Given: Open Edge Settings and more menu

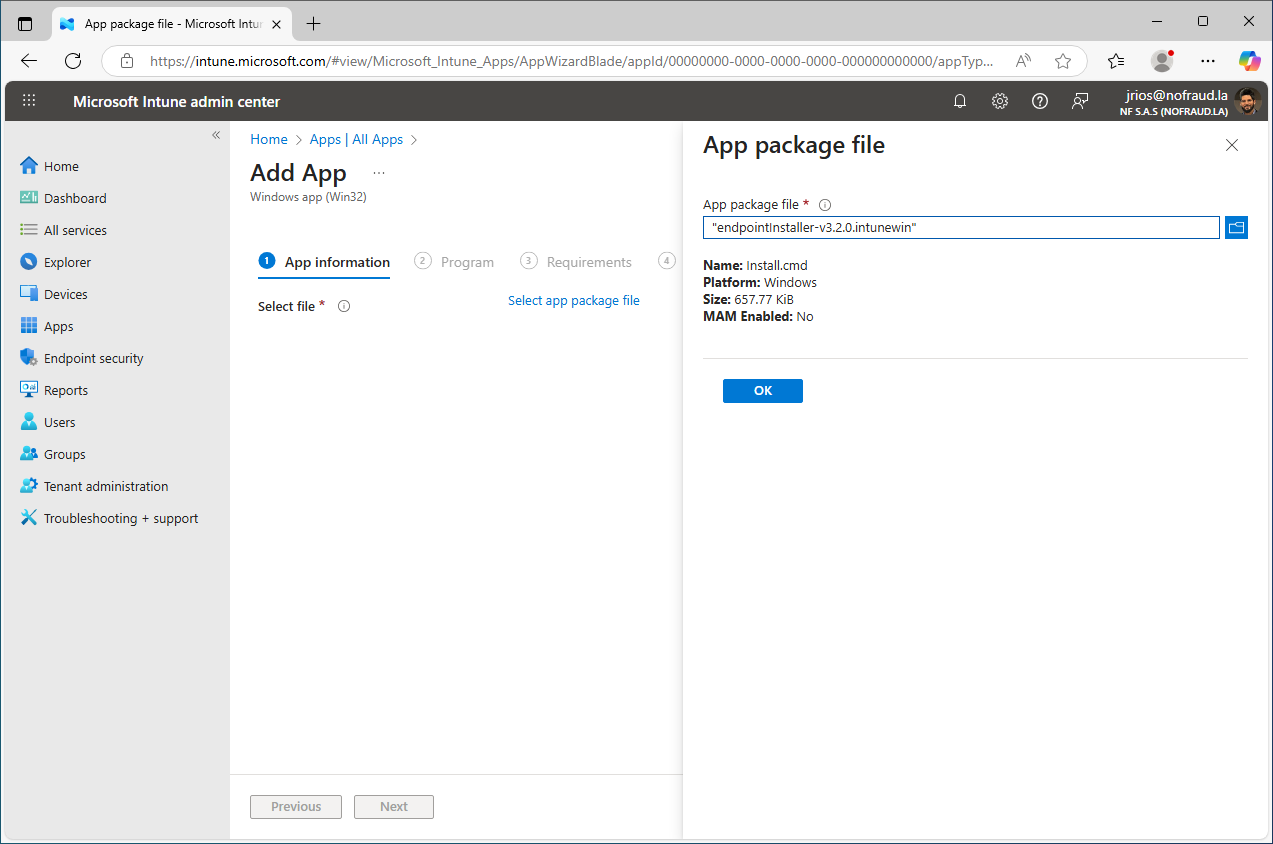Looking at the screenshot, I should tap(1208, 61).
